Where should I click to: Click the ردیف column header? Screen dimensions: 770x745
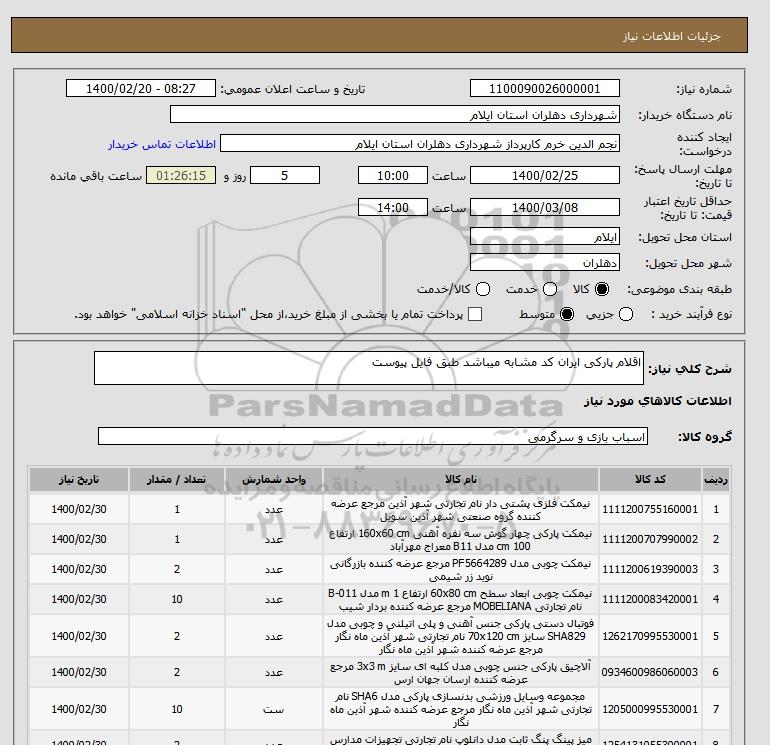tap(715, 479)
